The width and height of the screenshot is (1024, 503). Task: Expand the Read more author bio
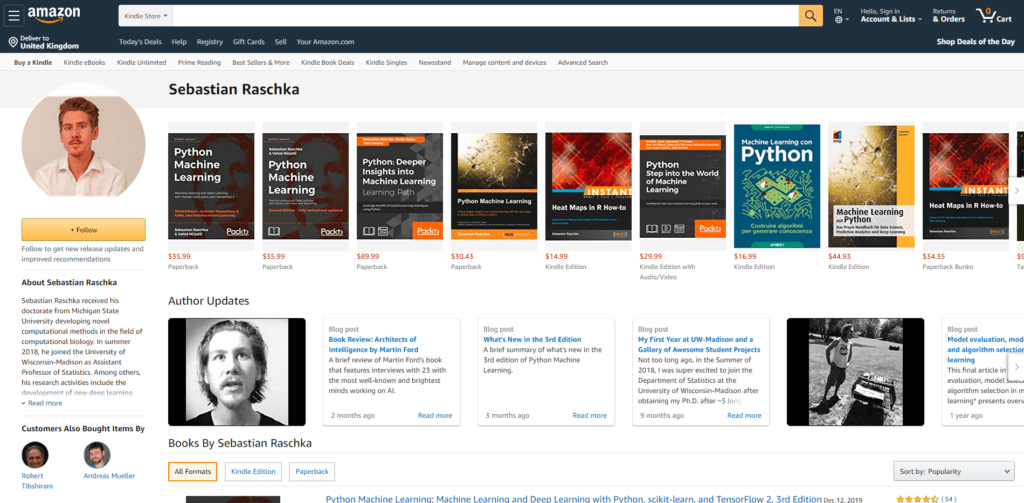42,403
